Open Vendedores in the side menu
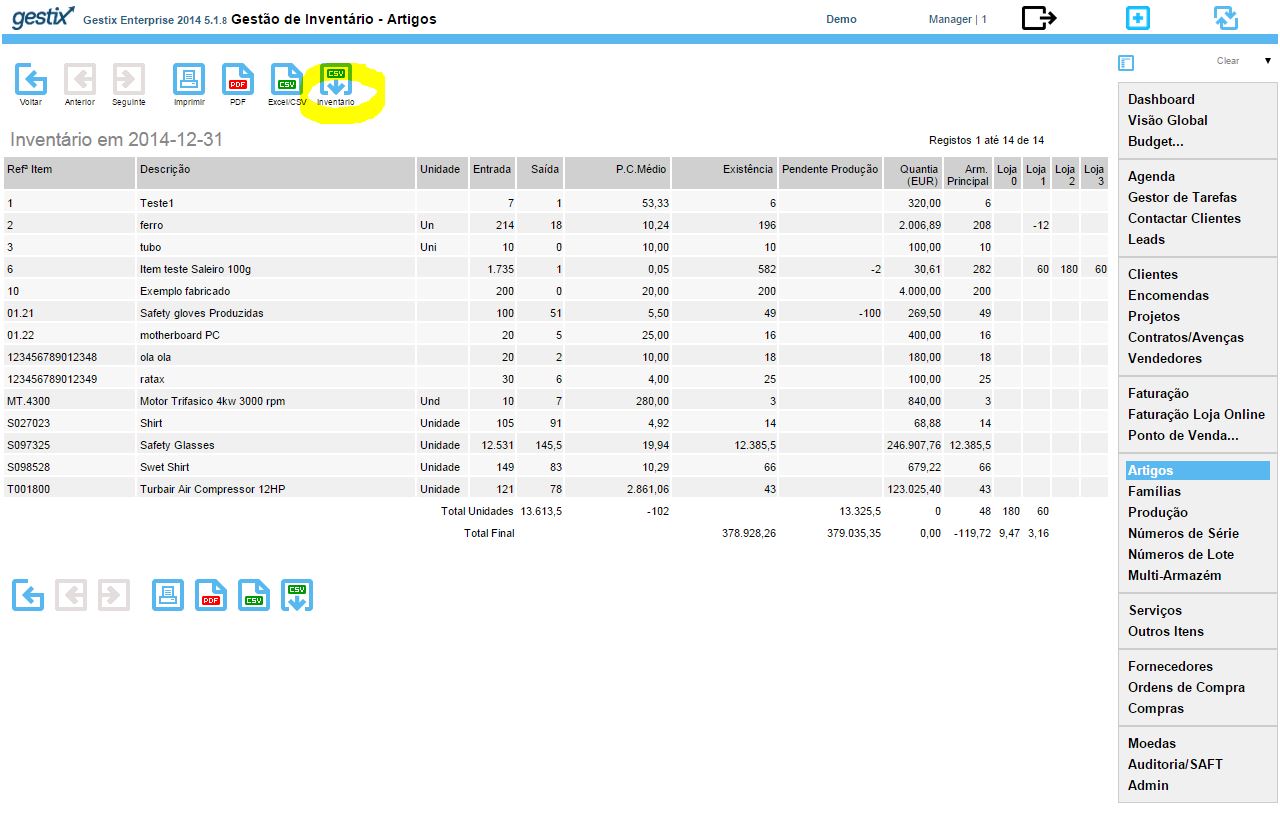The width and height of the screenshot is (1280, 815). [x=1165, y=358]
